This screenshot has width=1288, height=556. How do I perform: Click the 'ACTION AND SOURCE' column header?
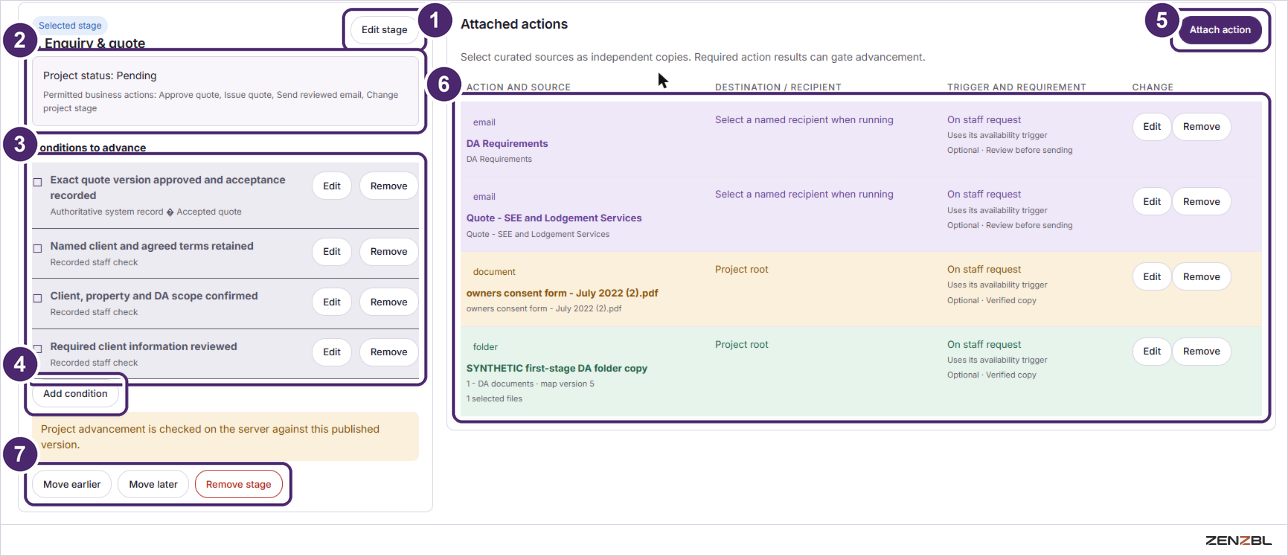click(518, 88)
